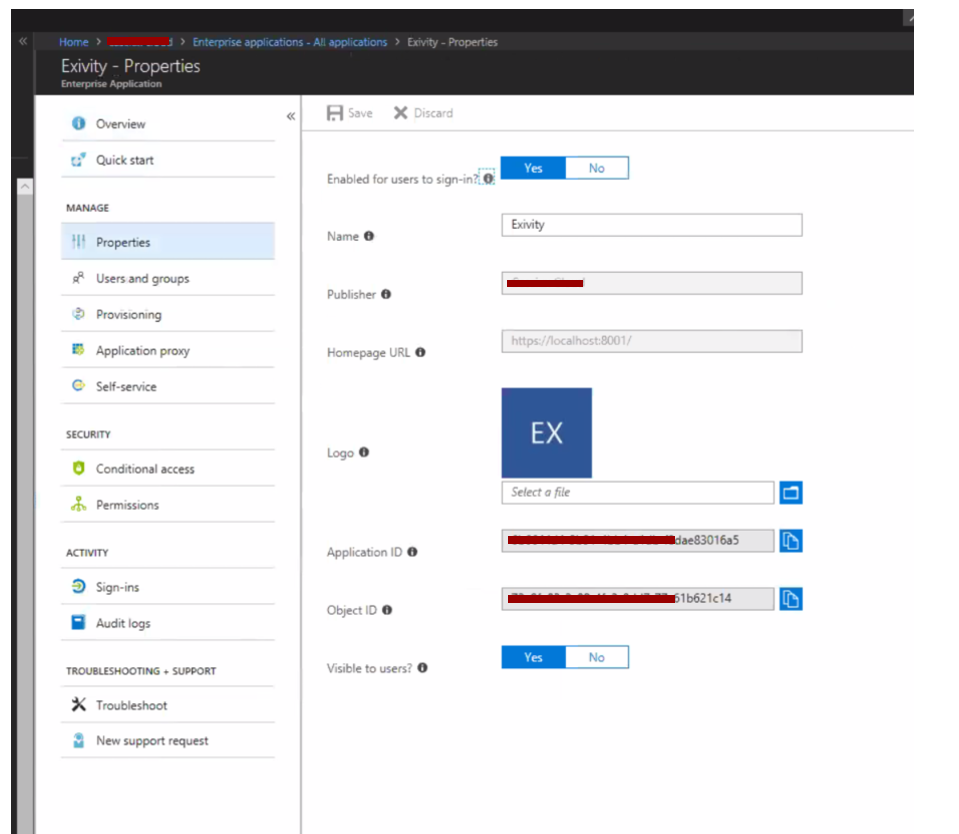Viewport: 959px width, 834px height.
Task: Go to Home via breadcrumb
Action: pos(73,42)
